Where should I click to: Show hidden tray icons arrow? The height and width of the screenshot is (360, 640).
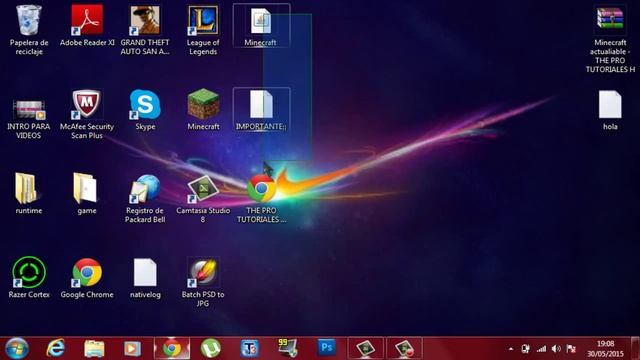point(511,349)
